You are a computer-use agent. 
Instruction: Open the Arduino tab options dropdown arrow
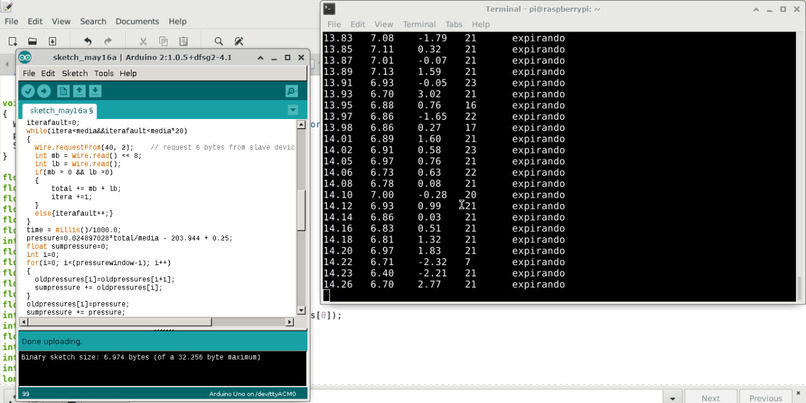click(x=292, y=110)
